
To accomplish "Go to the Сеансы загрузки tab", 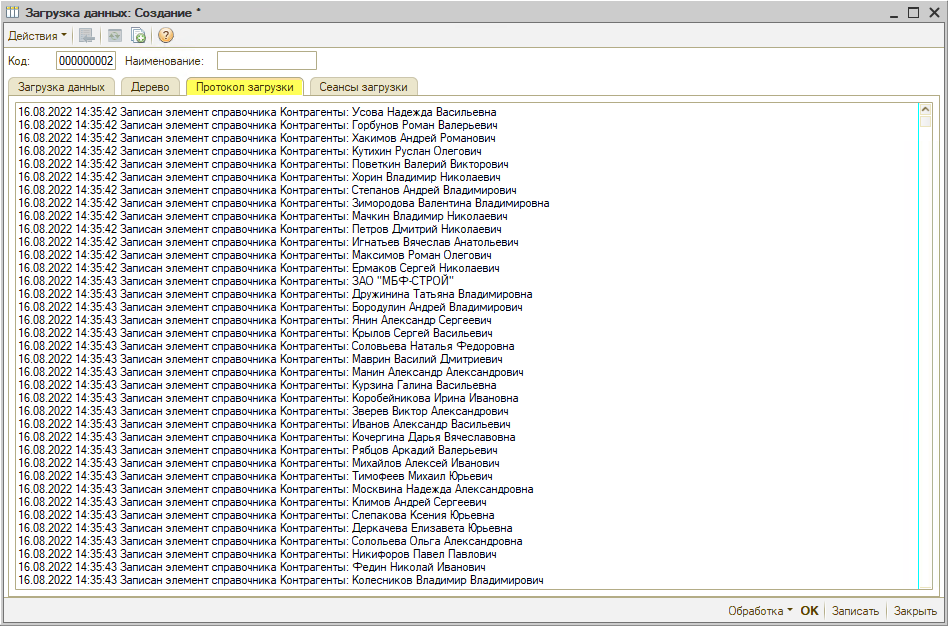I will point(363,87).
